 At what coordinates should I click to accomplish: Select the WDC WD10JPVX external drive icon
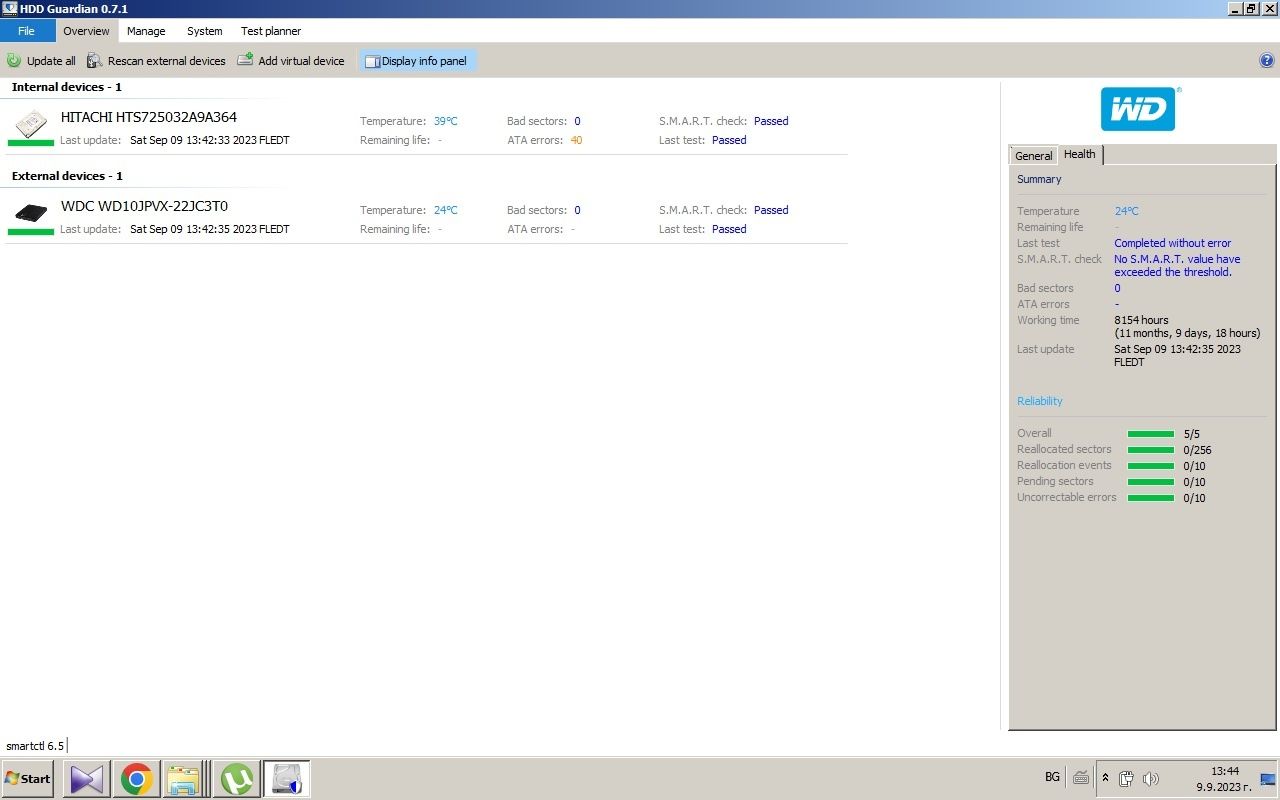tap(31, 213)
